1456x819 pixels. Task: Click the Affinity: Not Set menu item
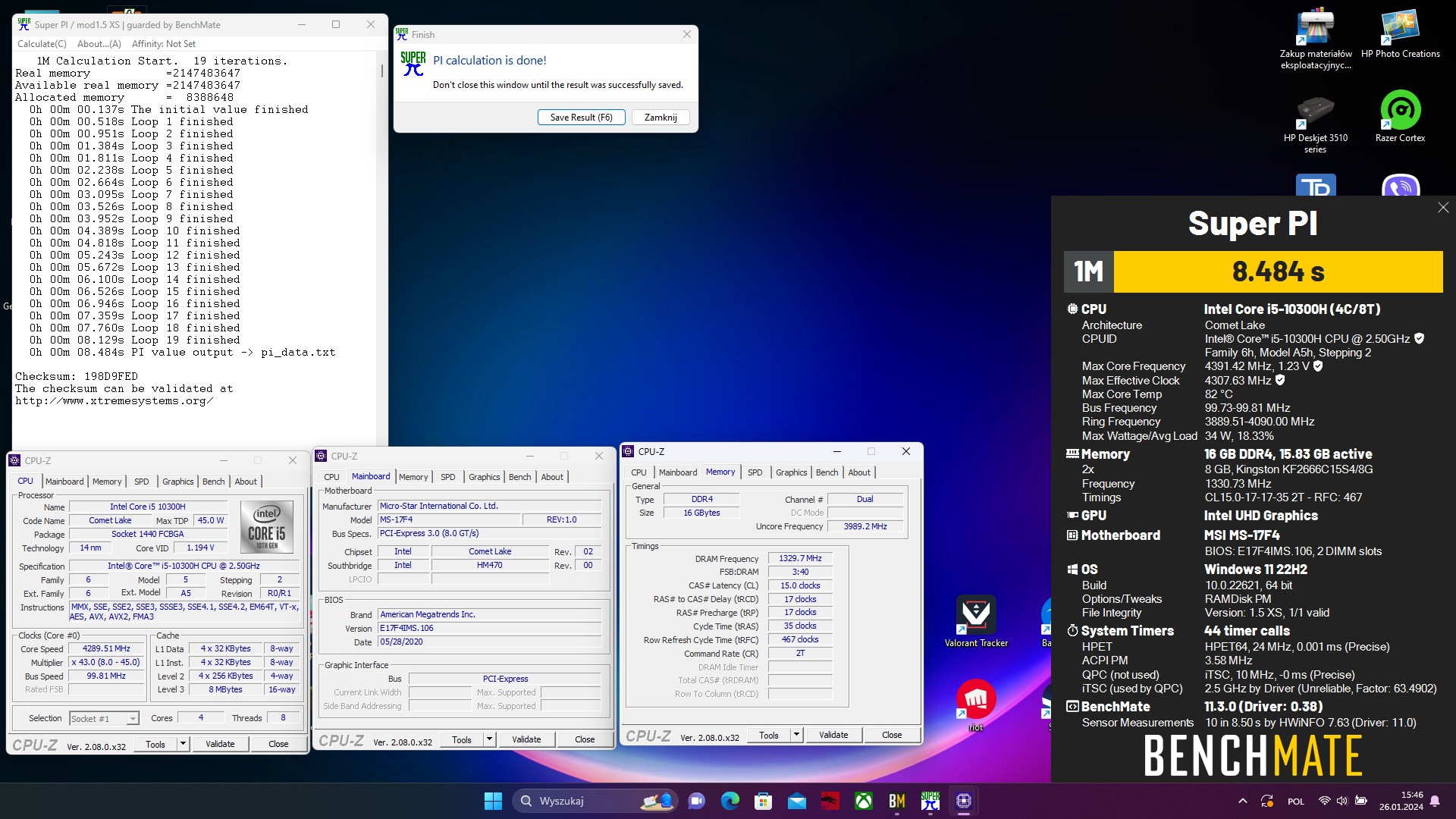[x=162, y=44]
